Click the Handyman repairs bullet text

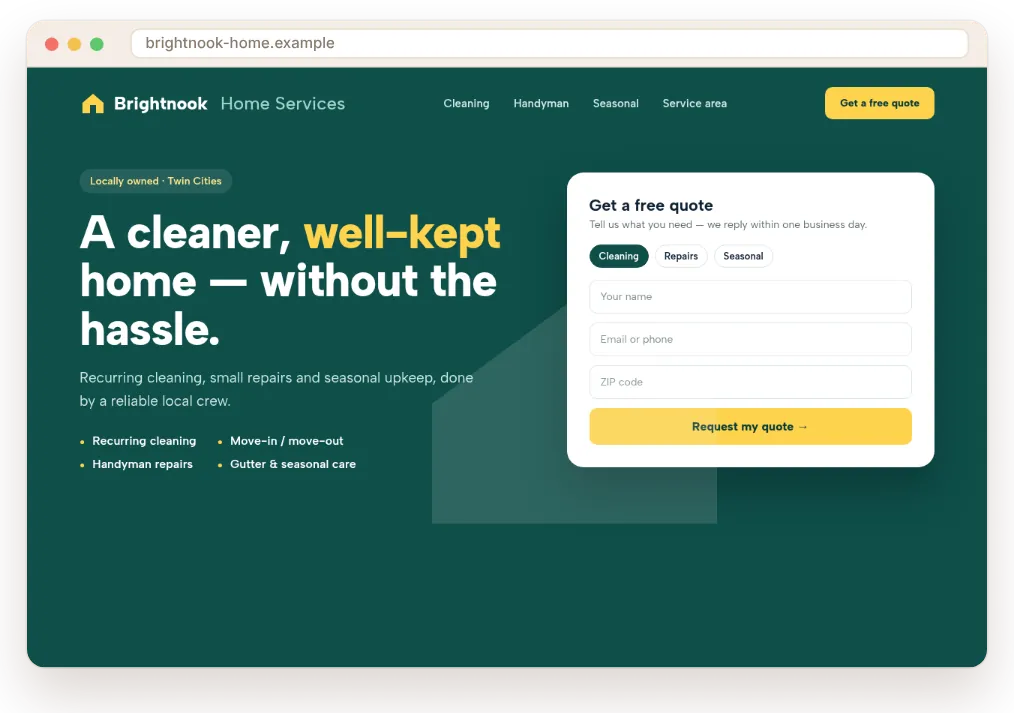[x=142, y=464]
